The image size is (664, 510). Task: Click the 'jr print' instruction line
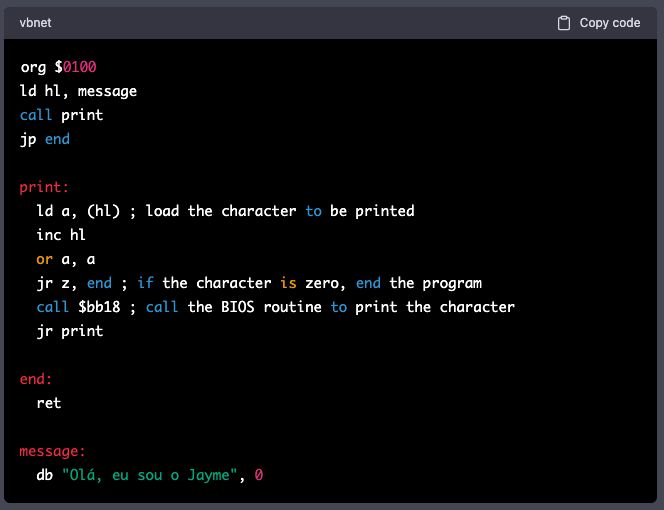(x=69, y=331)
